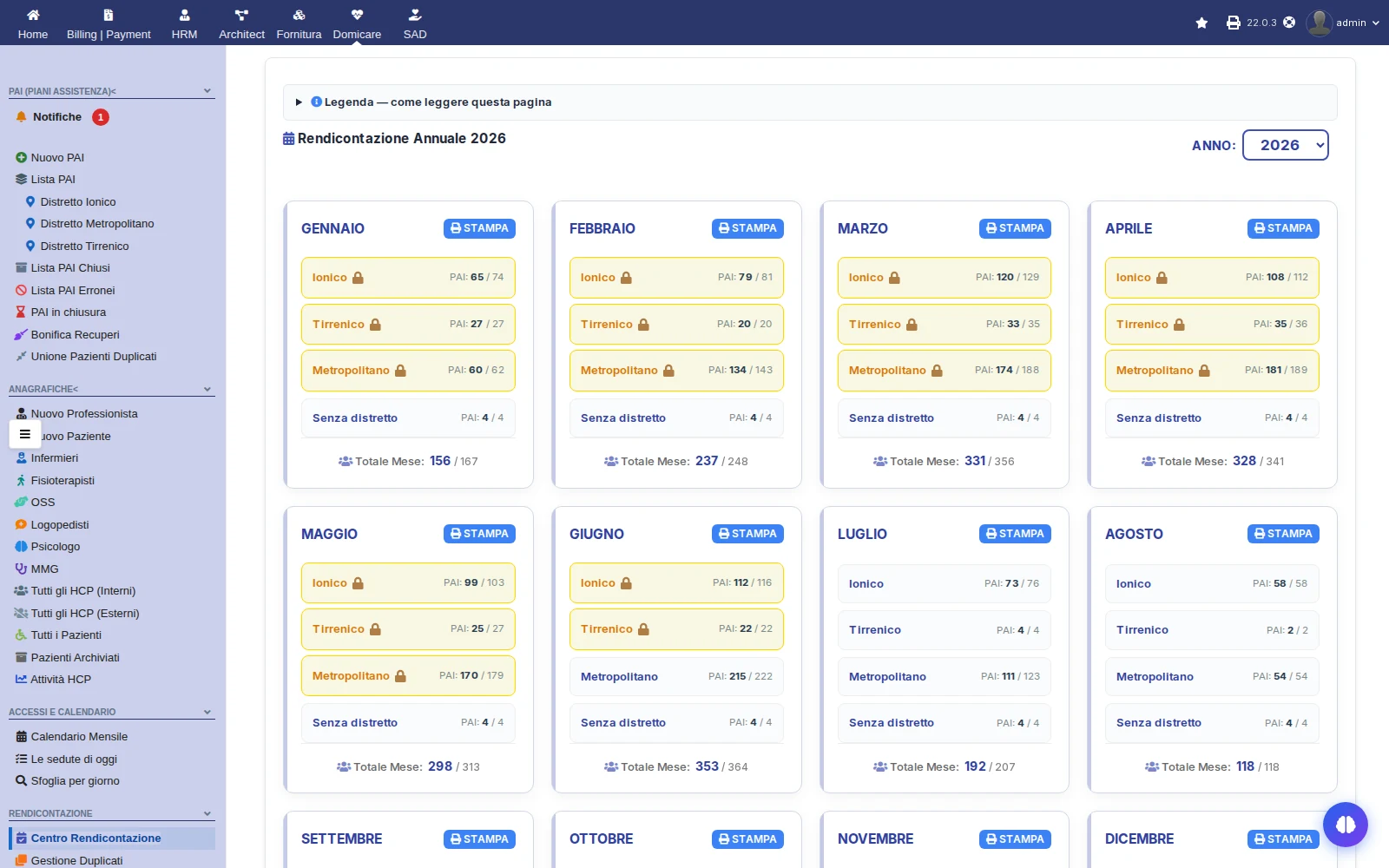Collapse the Rendicontazione sidebar section
The height and width of the screenshot is (868, 1389).
207,814
